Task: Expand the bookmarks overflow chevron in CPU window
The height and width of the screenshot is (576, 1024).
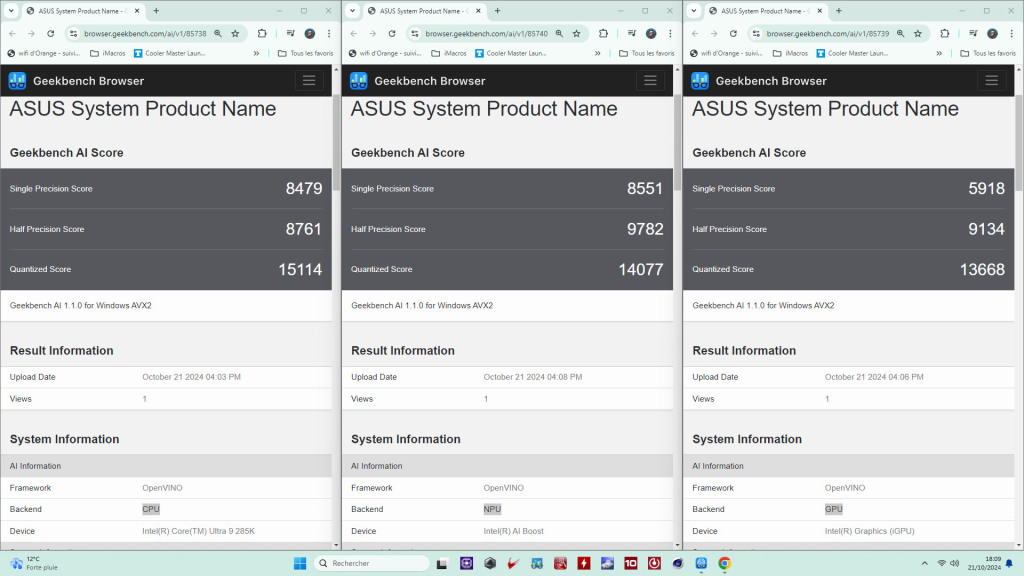Action: point(256,54)
